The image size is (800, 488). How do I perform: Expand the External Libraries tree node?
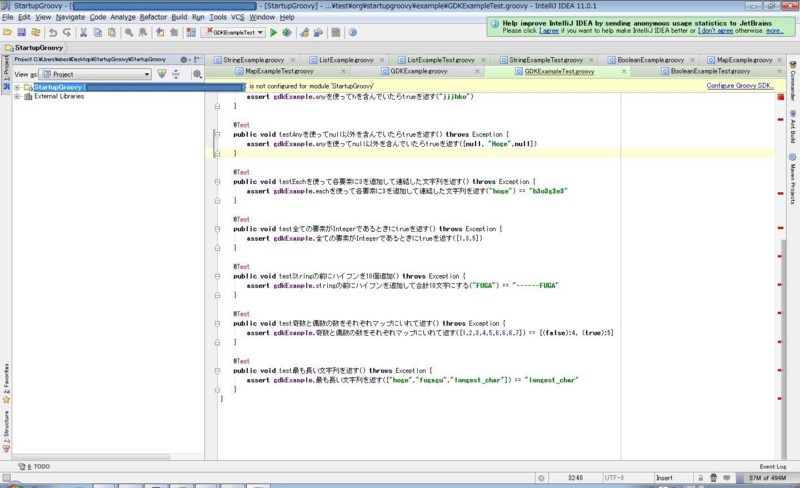click(17, 96)
